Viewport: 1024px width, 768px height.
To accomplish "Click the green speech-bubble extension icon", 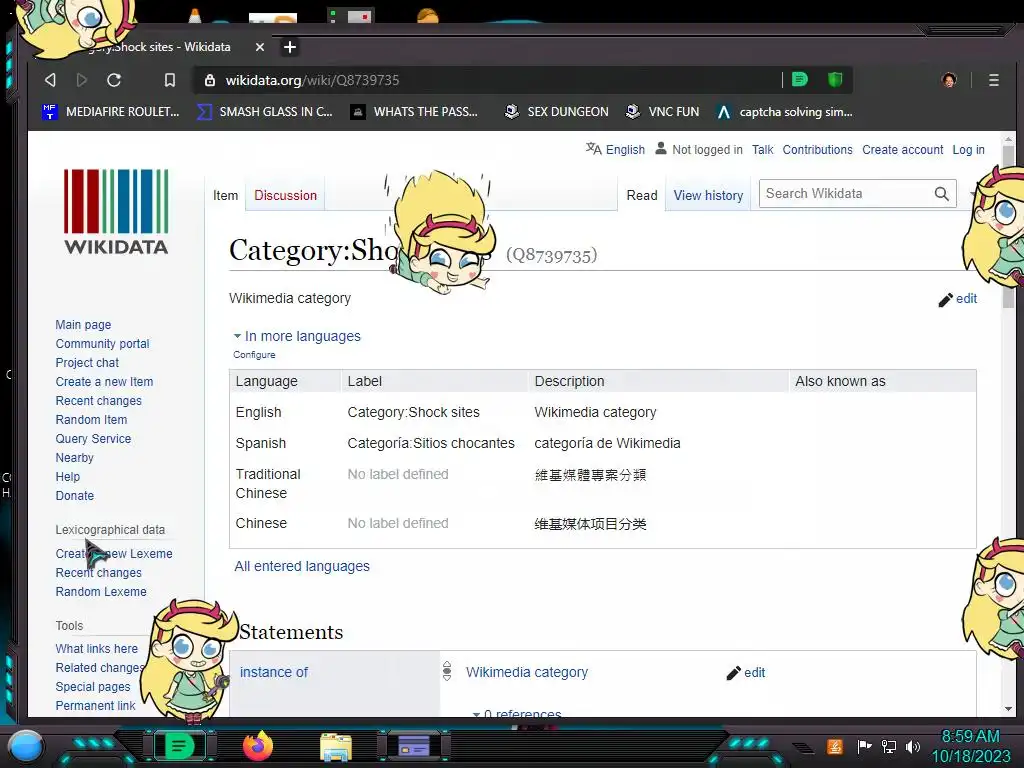I will coord(799,80).
